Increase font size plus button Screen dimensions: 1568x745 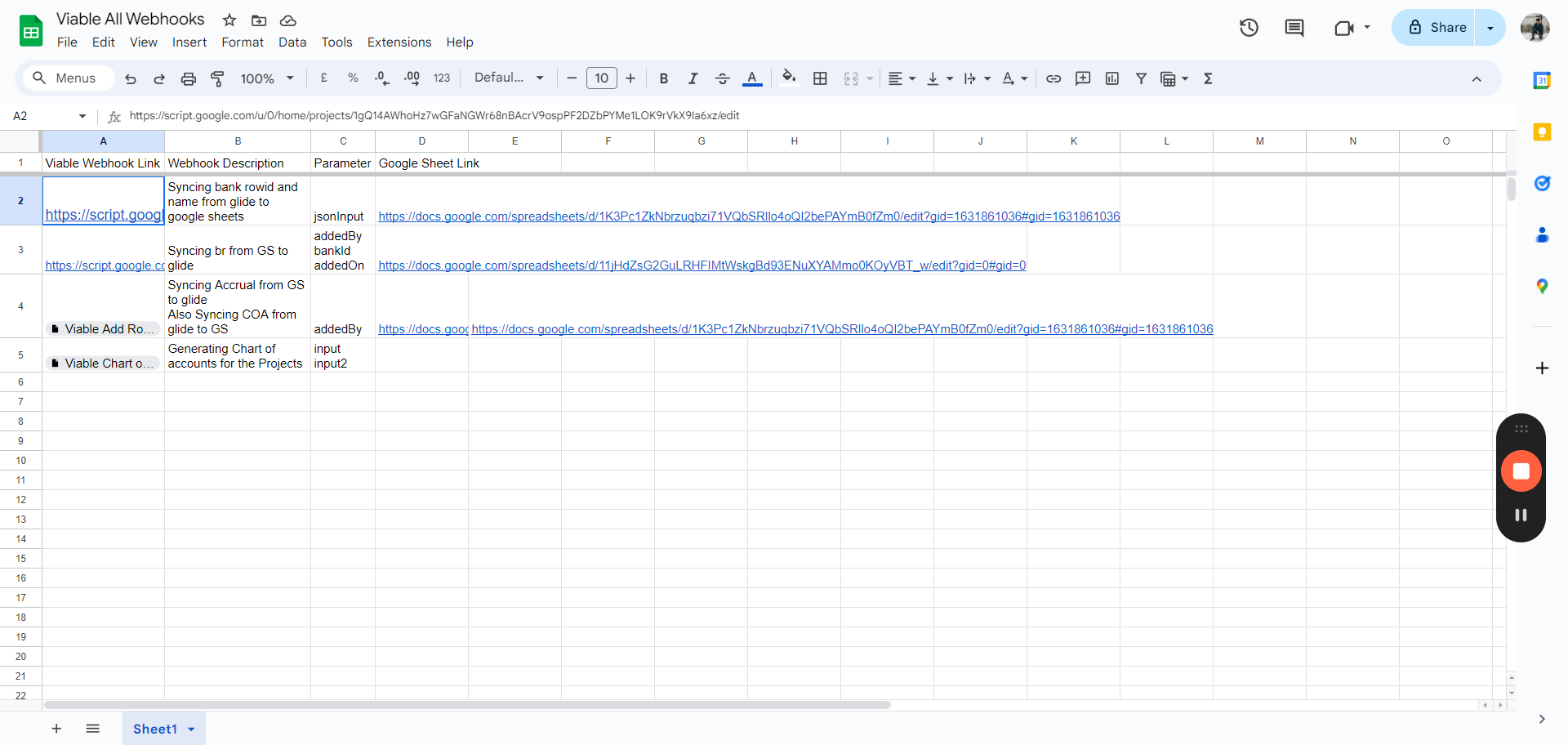coord(630,78)
